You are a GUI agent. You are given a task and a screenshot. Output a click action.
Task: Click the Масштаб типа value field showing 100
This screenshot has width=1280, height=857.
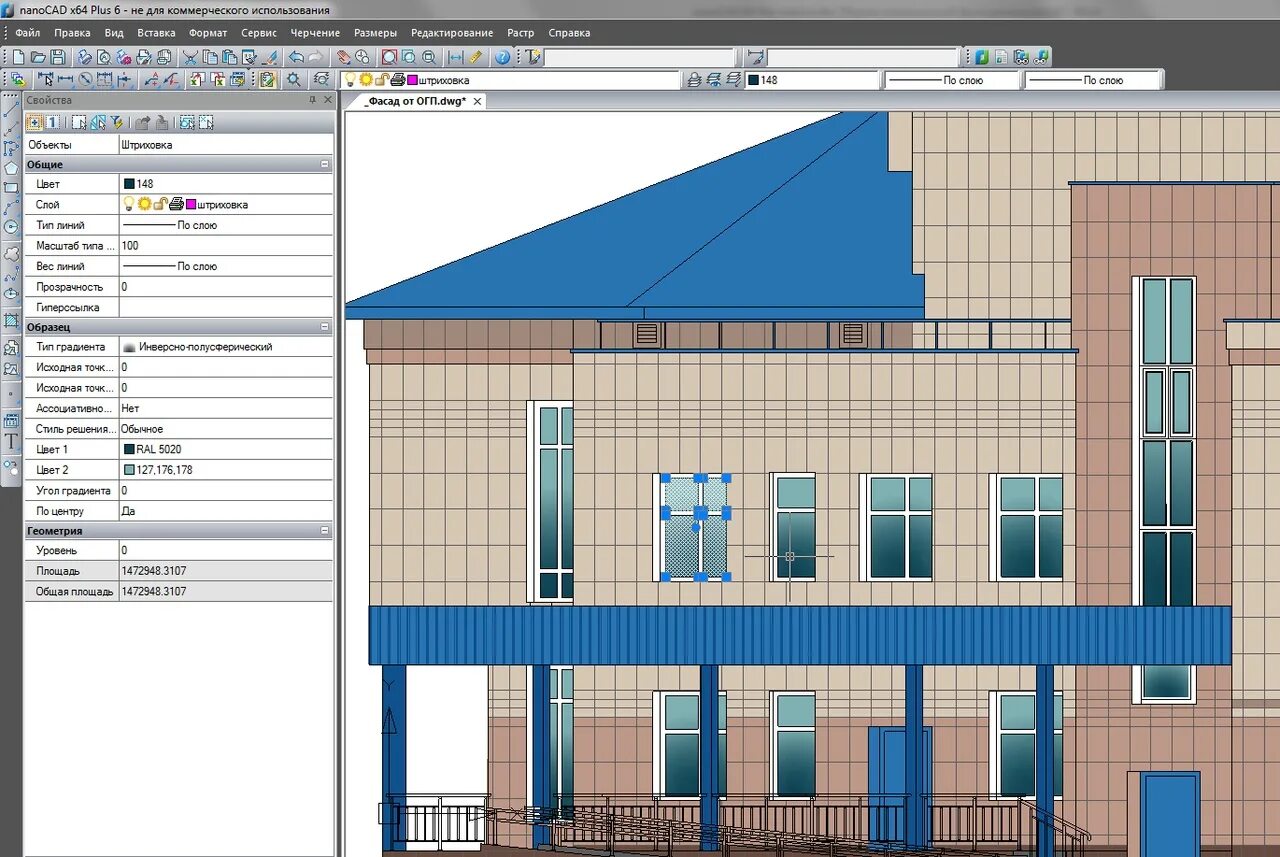(225, 245)
